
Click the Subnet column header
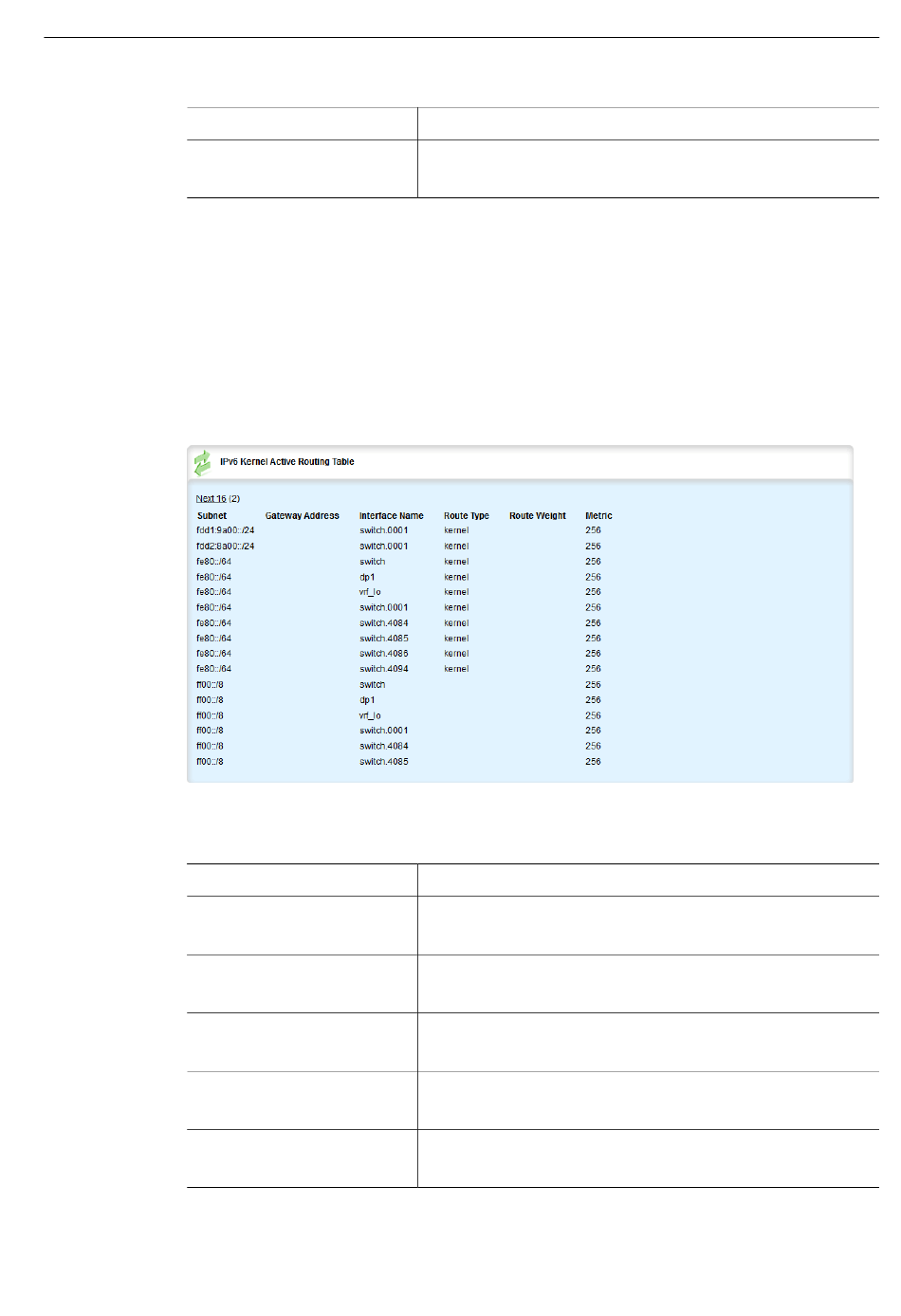[x=211, y=516]
